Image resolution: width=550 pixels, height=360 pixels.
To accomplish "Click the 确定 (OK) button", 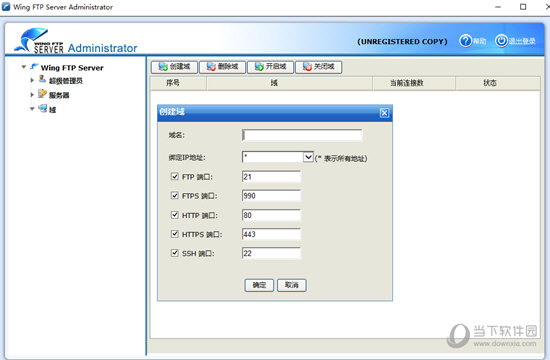I will (x=259, y=285).
